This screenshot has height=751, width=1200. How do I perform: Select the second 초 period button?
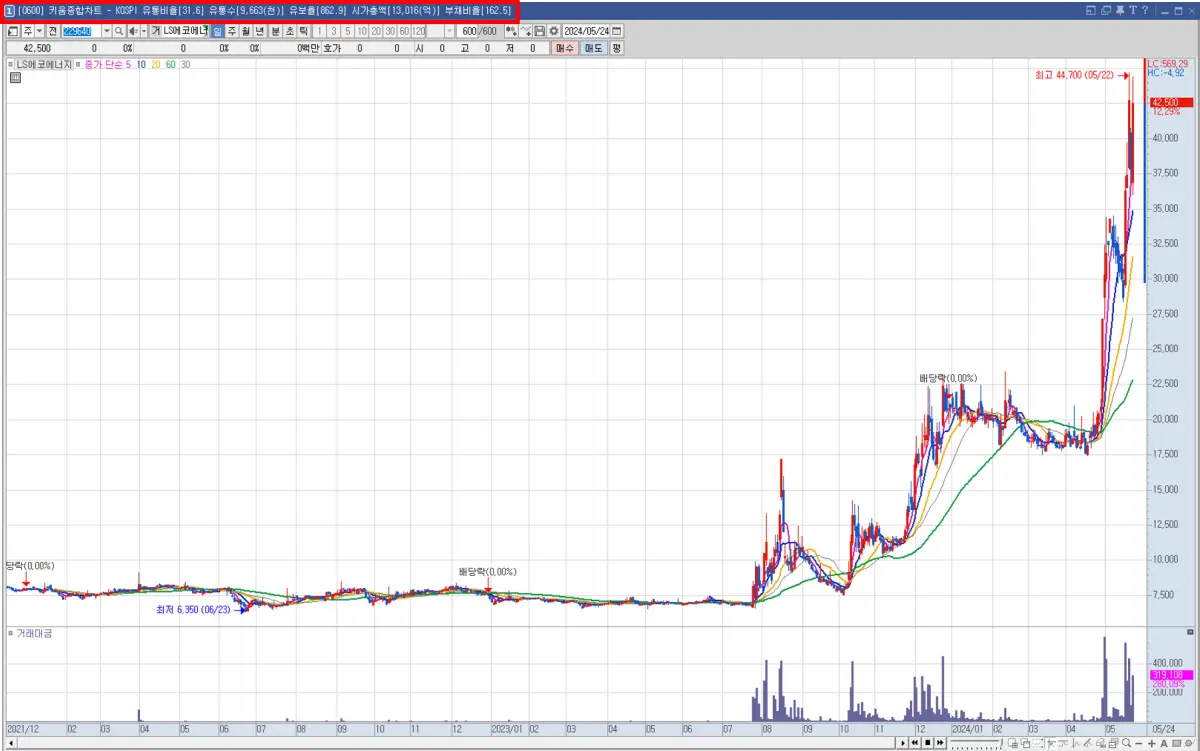[289, 31]
